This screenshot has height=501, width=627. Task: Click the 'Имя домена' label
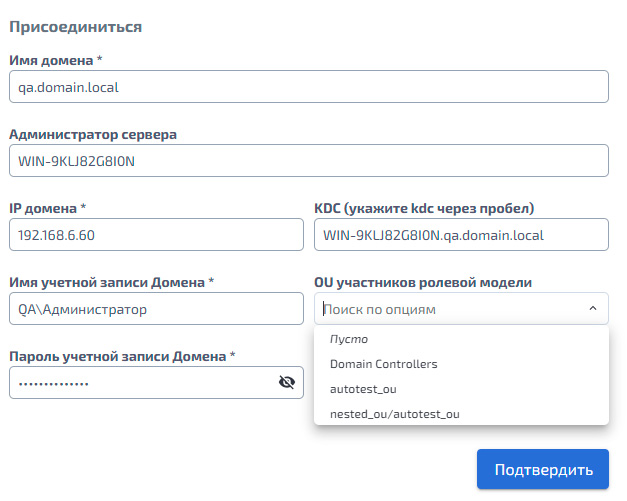[x=56, y=60]
